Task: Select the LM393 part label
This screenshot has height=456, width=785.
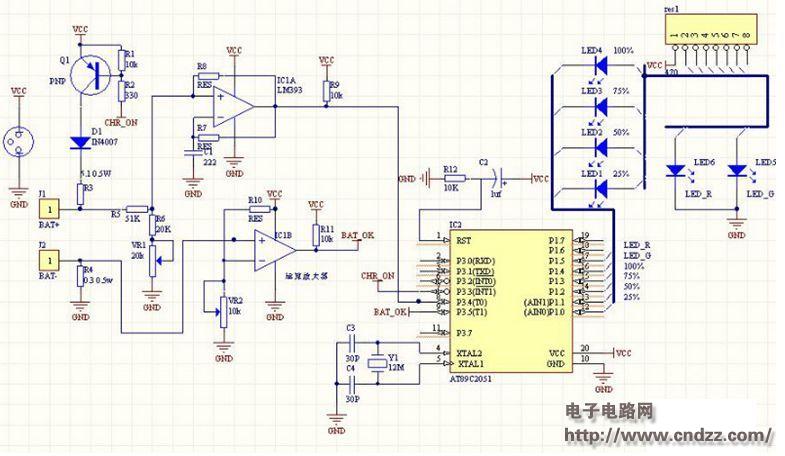Action: pyautogui.click(x=289, y=91)
